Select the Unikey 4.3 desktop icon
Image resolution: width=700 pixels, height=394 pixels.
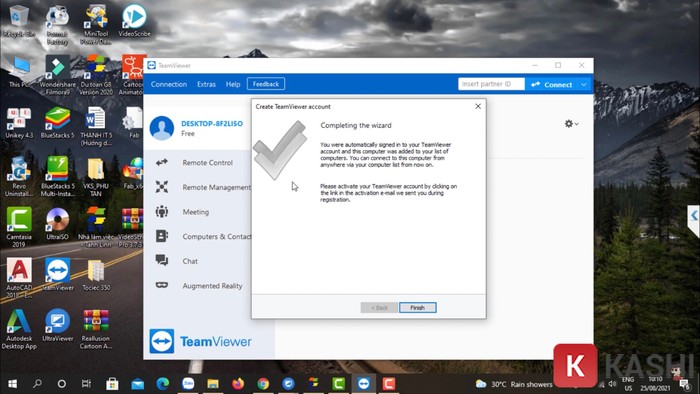point(18,123)
